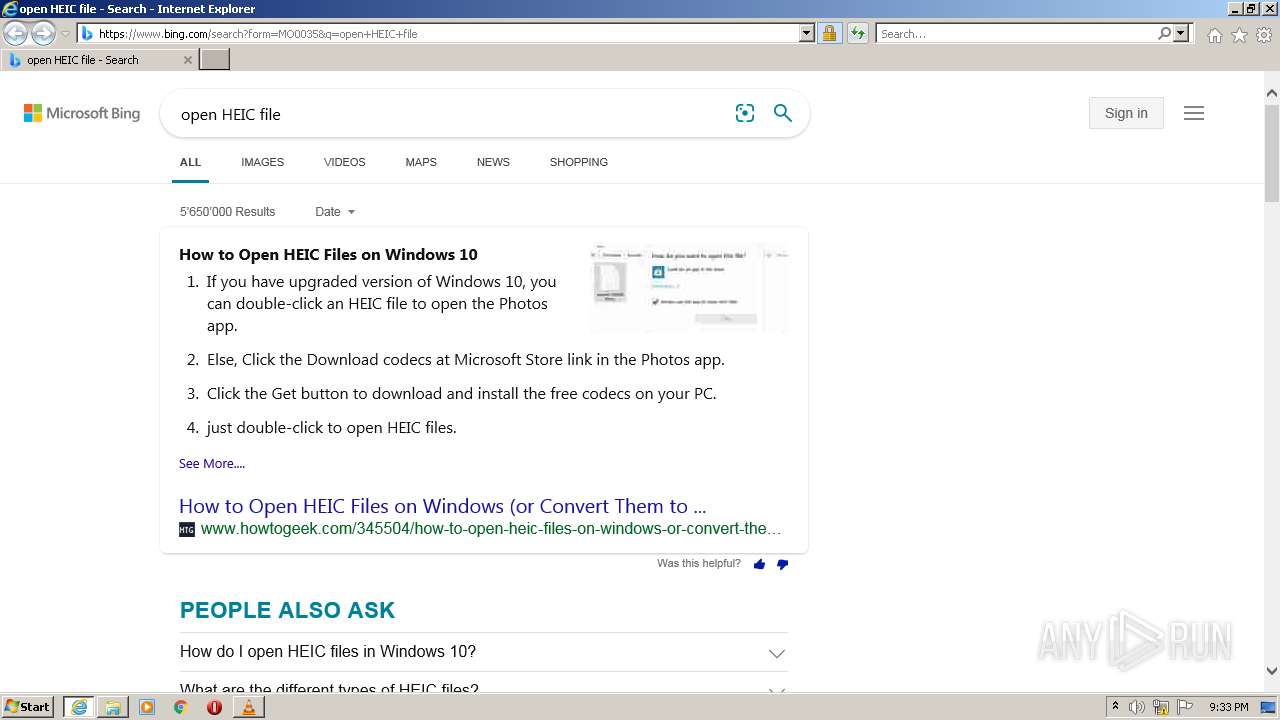Screen dimensions: 1280x720
Task: Open Bing visual search camera icon
Action: point(745,113)
